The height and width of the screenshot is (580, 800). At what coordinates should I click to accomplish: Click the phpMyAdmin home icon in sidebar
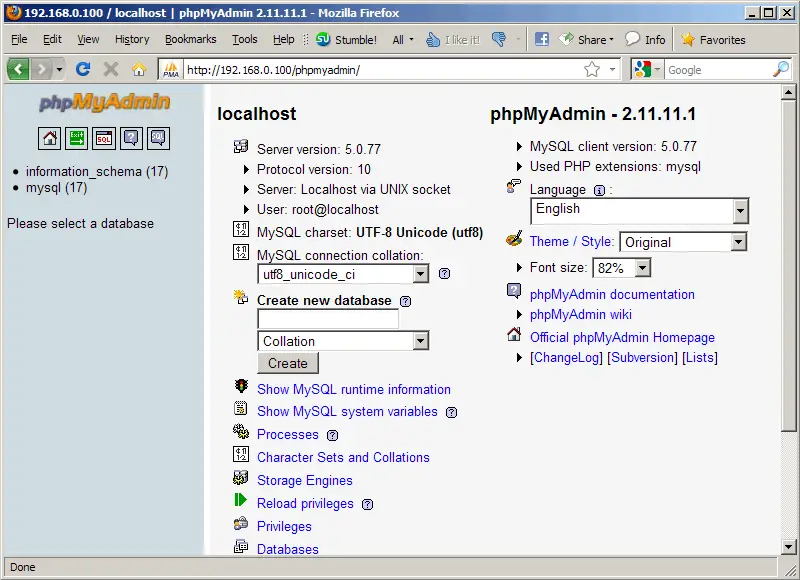tap(49, 138)
